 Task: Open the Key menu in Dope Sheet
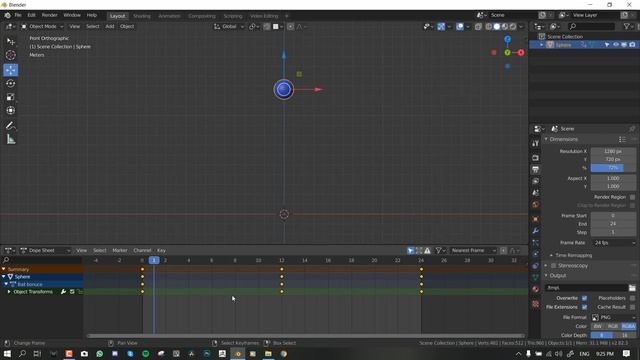[x=161, y=251]
